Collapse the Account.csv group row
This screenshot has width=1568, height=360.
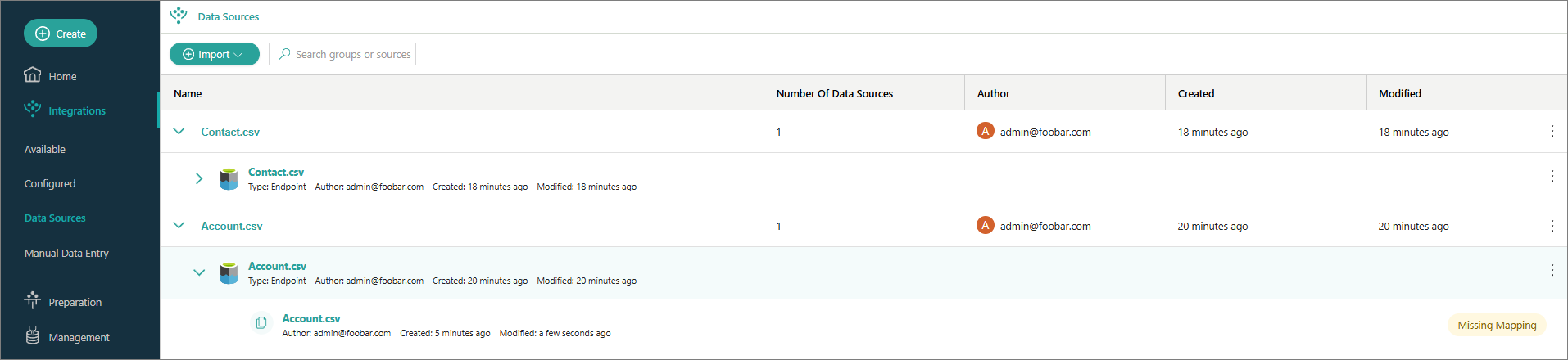tap(179, 225)
